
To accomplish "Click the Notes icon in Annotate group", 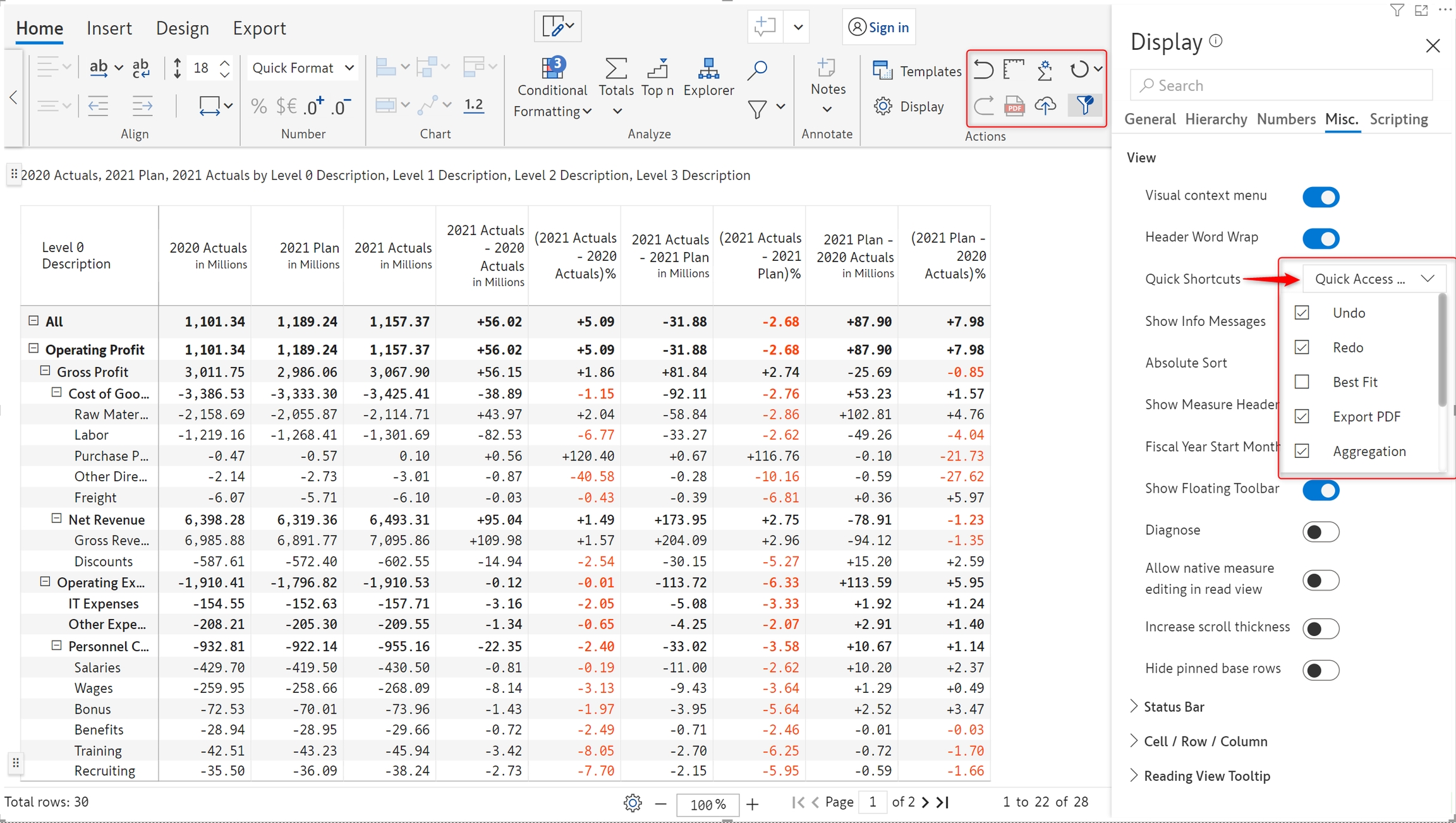I will coord(827,68).
